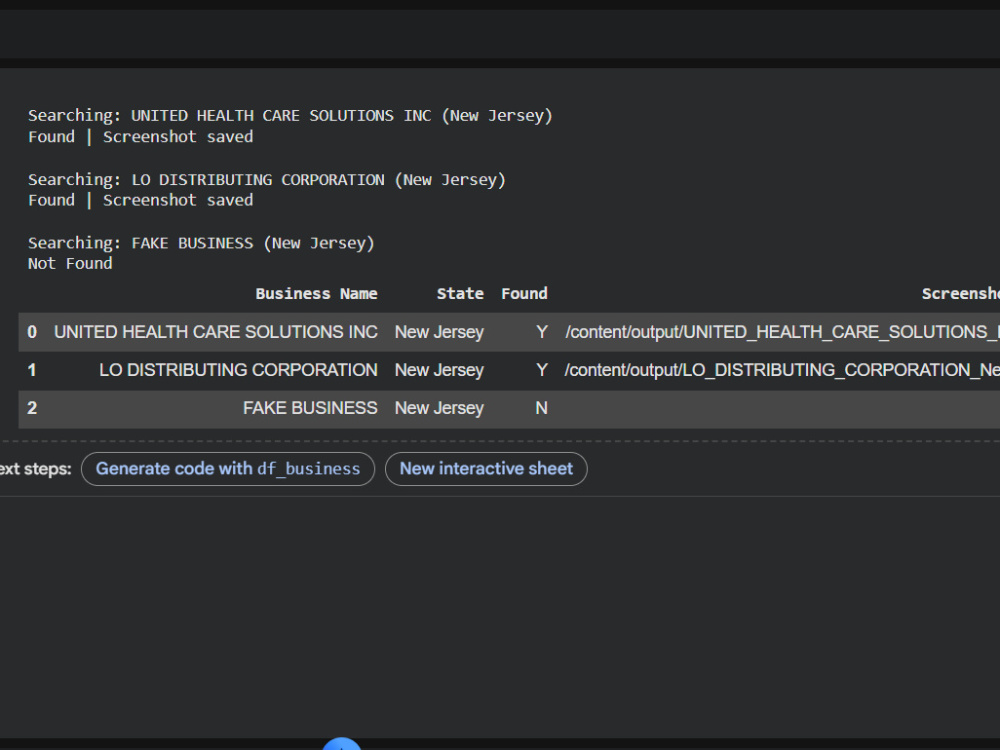This screenshot has width=1000, height=750.
Task: Click screenshot path for LO_DISTRIBUTING_CORPORATION
Action: click(782, 370)
